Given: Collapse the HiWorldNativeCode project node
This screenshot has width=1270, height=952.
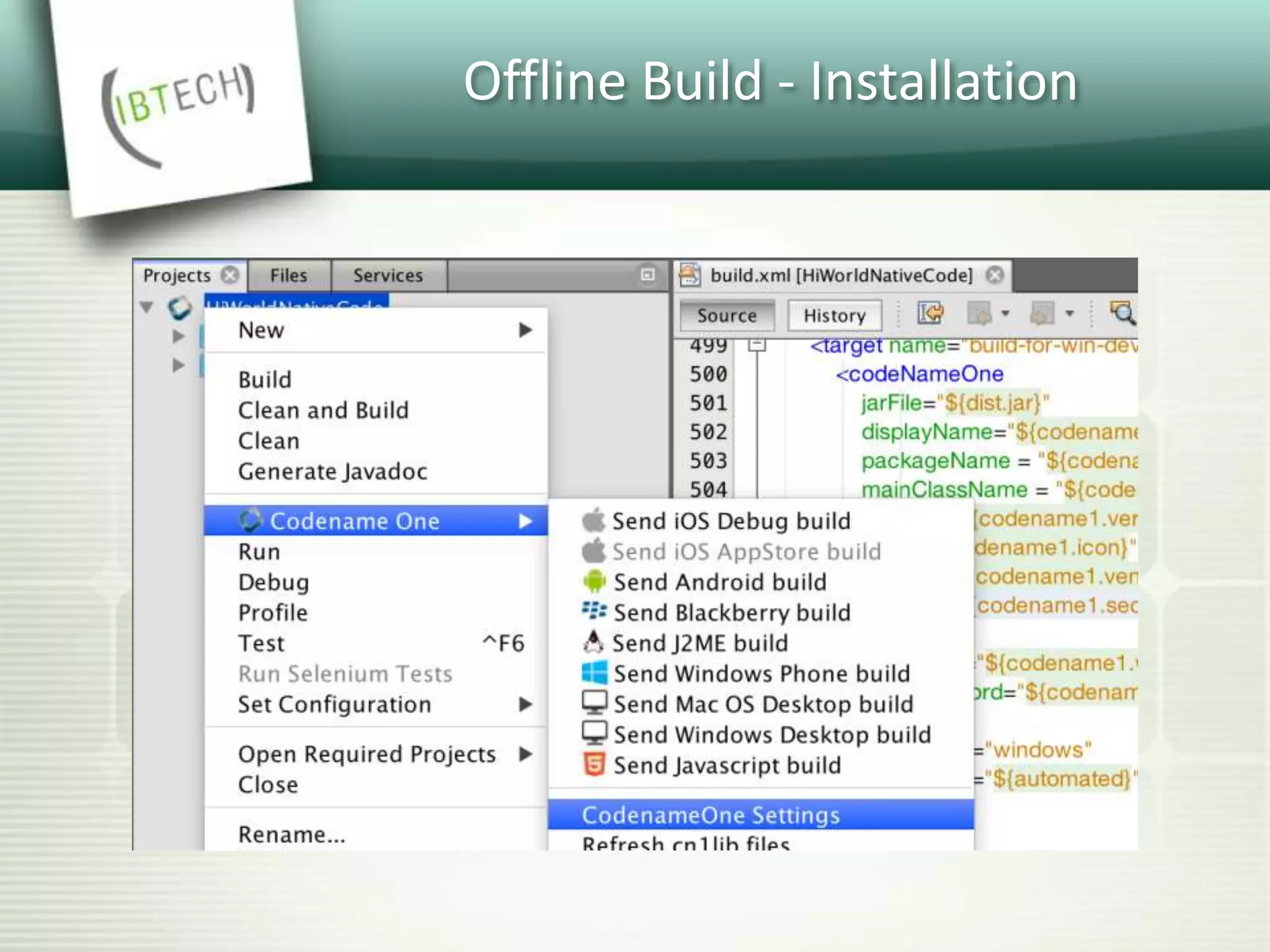Looking at the screenshot, I should (147, 307).
